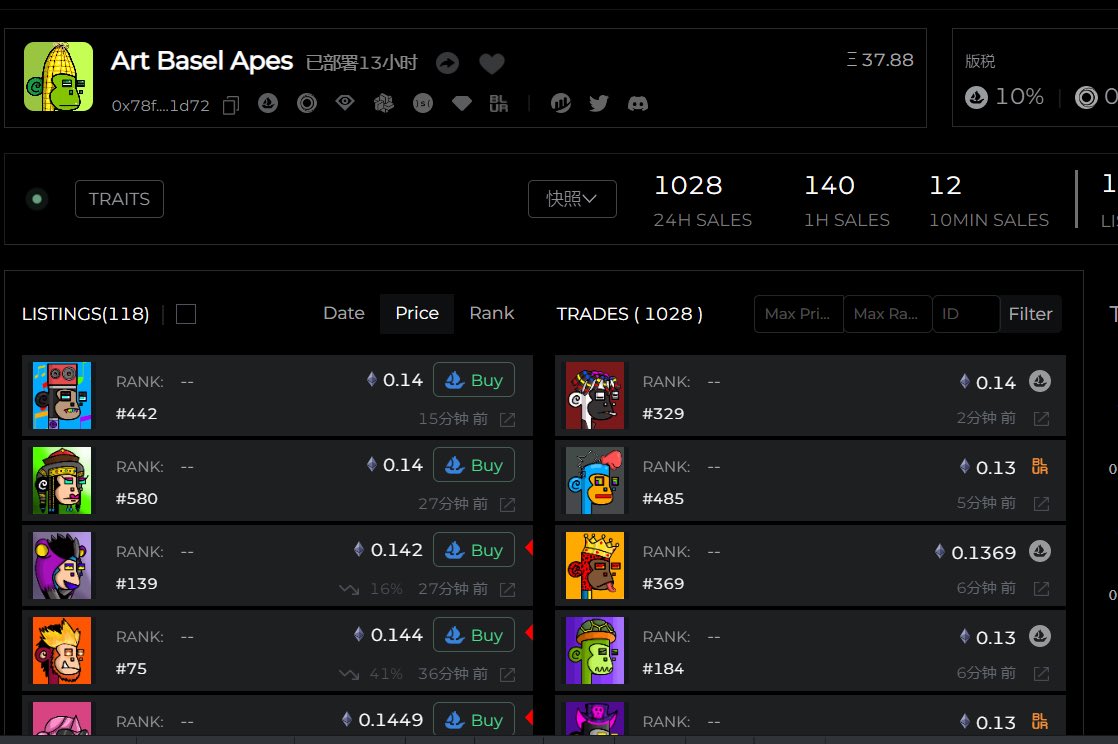Viewport: 1118px width, 744px height.
Task: Favorite the collection with the heart icon
Action: (x=492, y=63)
